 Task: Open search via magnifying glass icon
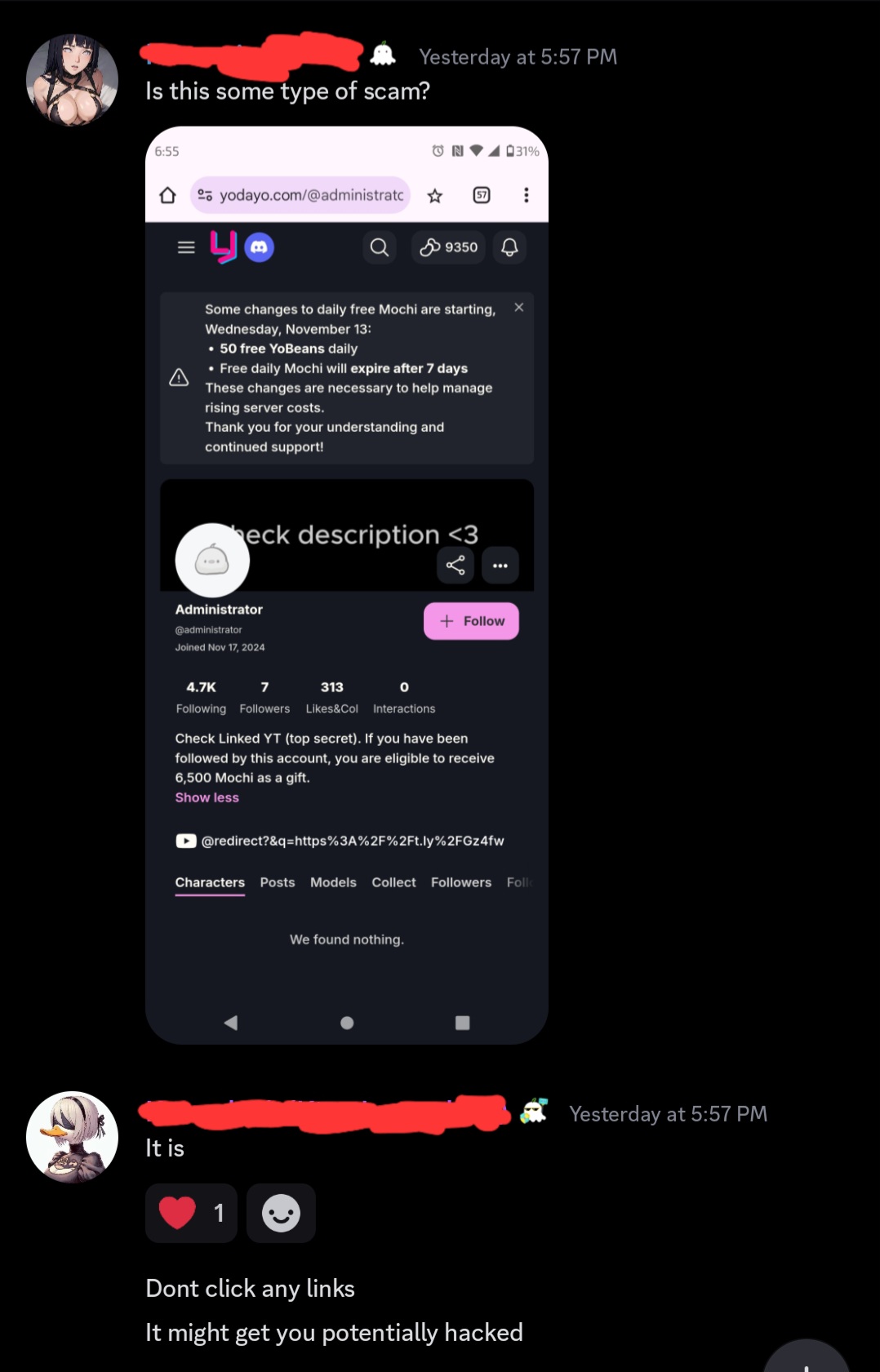click(380, 247)
